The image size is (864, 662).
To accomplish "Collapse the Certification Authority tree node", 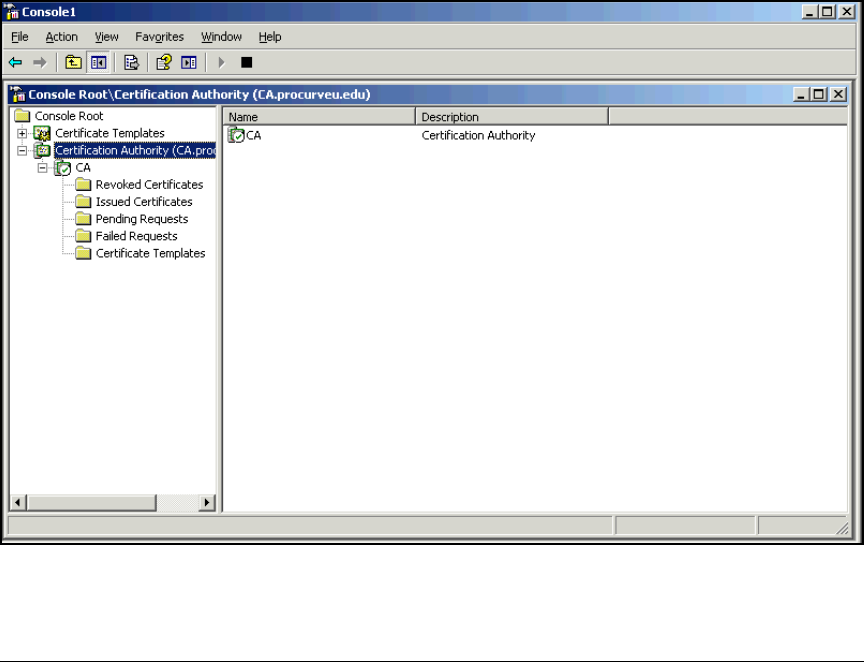I will 22,150.
